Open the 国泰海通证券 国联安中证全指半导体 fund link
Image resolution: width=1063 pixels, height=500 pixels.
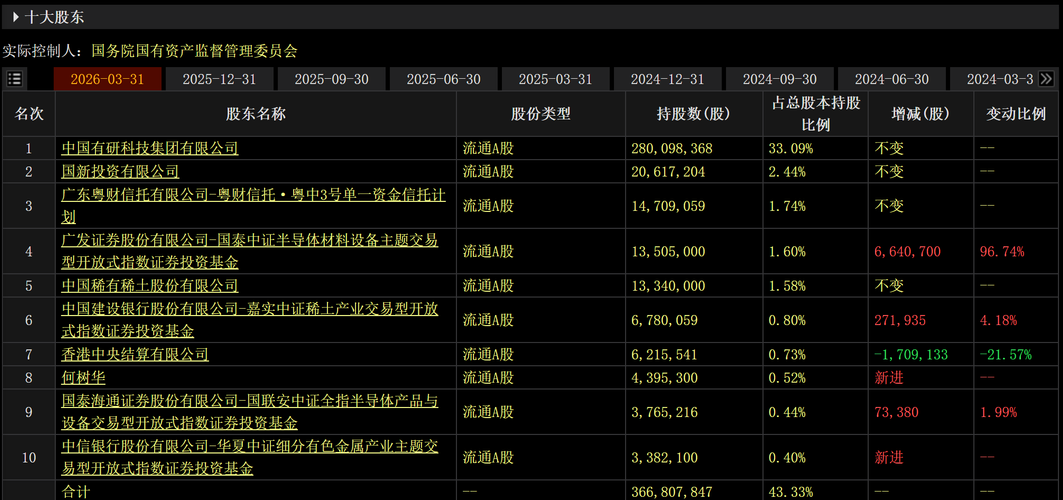249,412
